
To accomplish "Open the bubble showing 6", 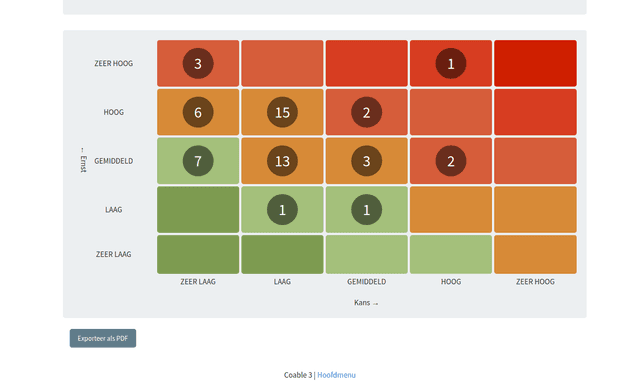I will (198, 112).
